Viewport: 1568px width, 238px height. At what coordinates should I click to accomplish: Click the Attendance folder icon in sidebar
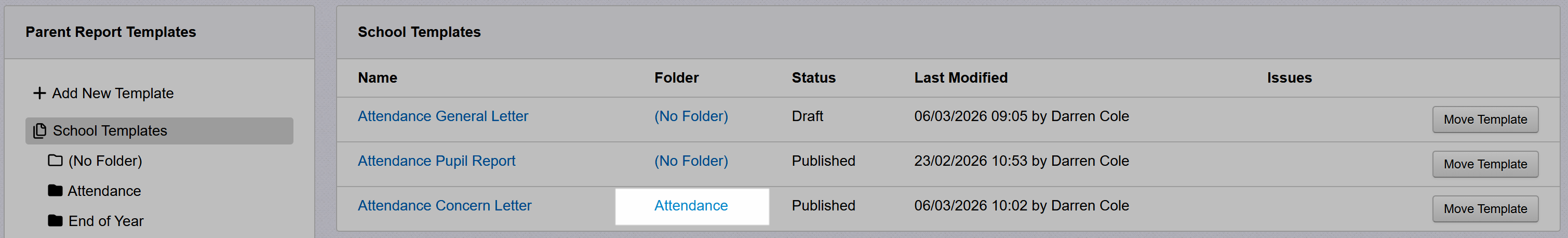click(56, 191)
